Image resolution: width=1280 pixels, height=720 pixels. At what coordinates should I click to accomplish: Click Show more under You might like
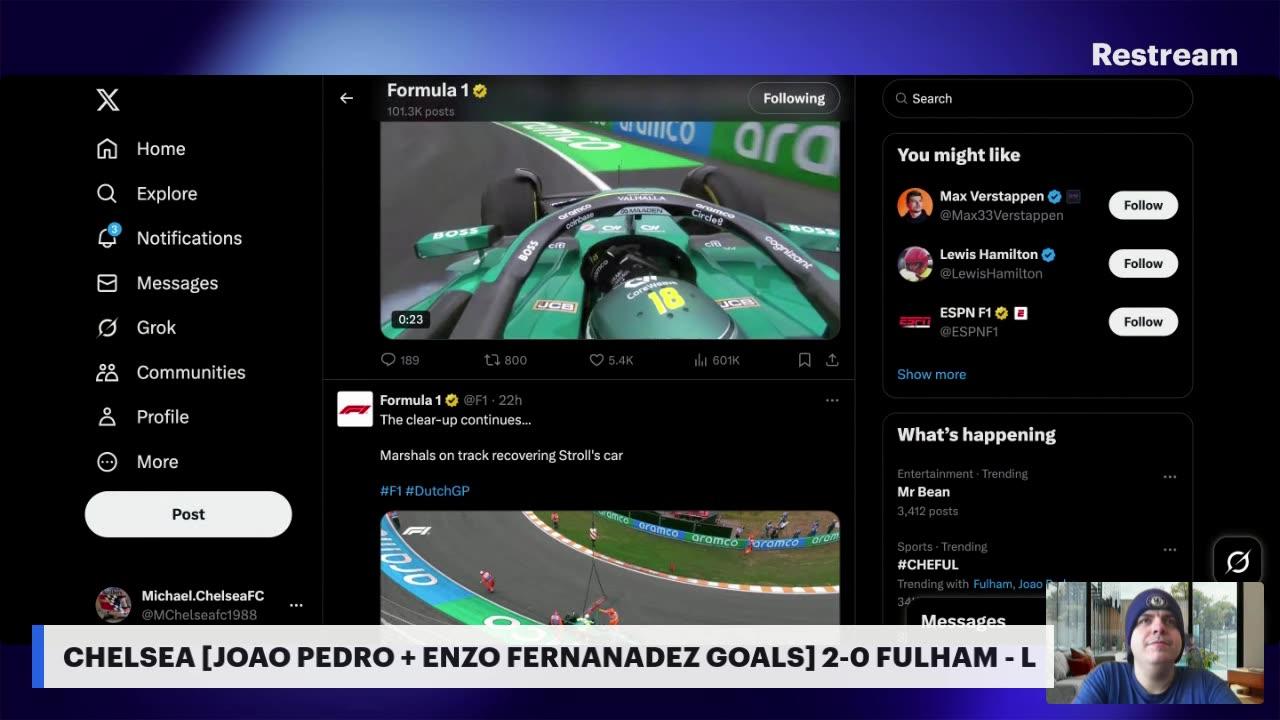click(x=932, y=374)
